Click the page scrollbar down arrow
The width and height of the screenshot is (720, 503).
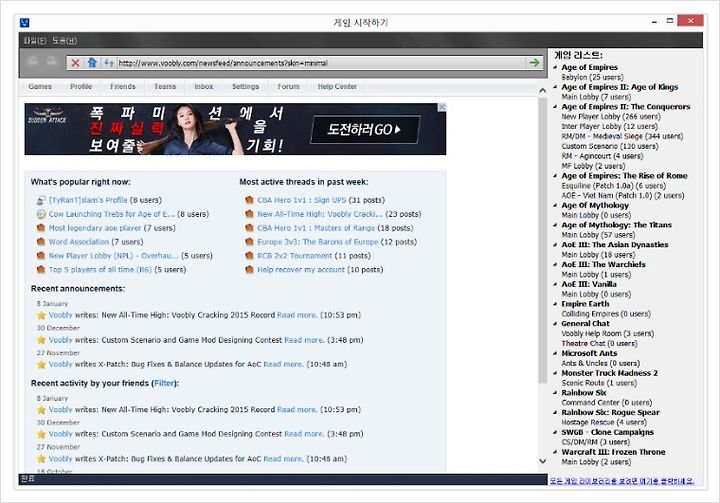coord(542,461)
